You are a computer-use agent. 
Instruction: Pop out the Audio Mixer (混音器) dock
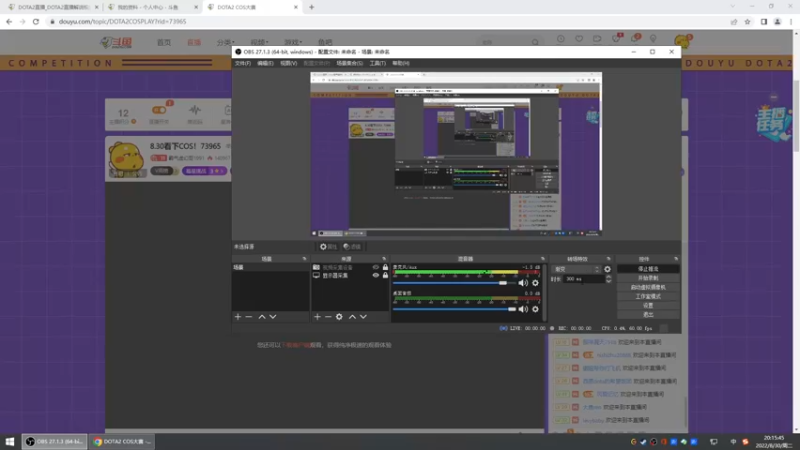(542, 259)
